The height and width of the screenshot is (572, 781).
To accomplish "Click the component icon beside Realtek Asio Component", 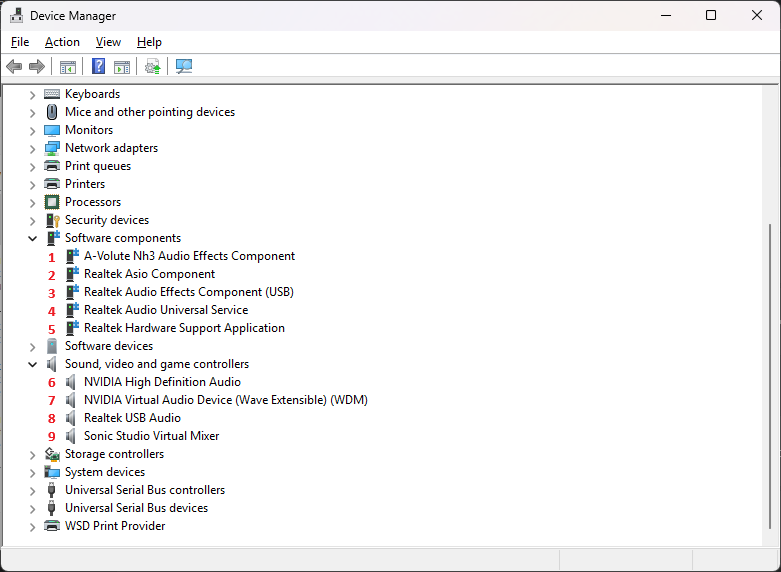I will [72, 274].
